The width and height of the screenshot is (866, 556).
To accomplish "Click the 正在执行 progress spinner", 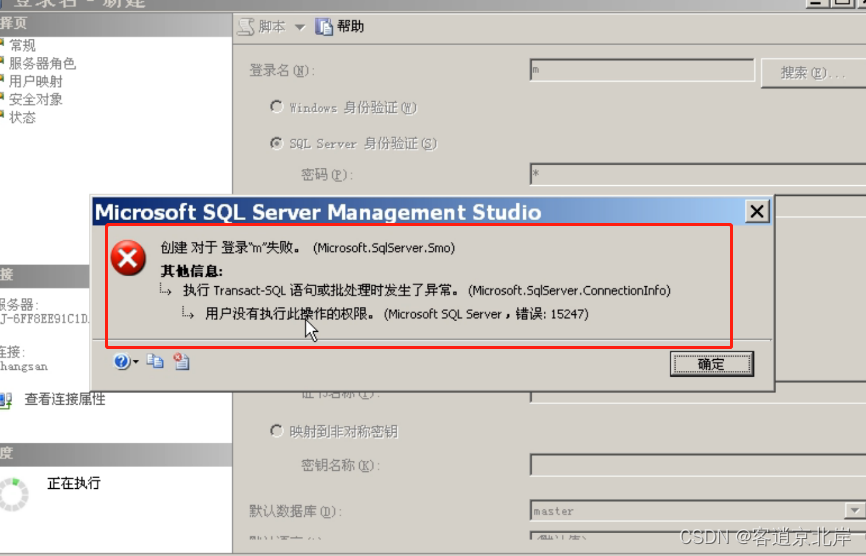I will (x=13, y=494).
